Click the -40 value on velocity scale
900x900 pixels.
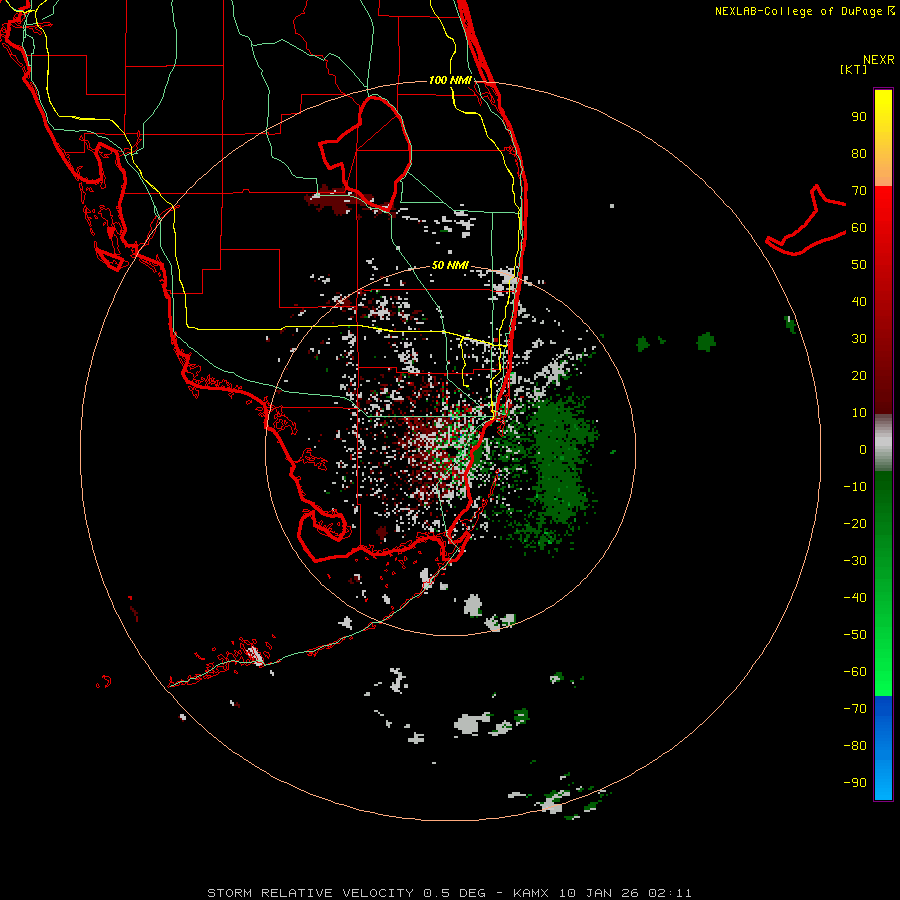tap(855, 598)
